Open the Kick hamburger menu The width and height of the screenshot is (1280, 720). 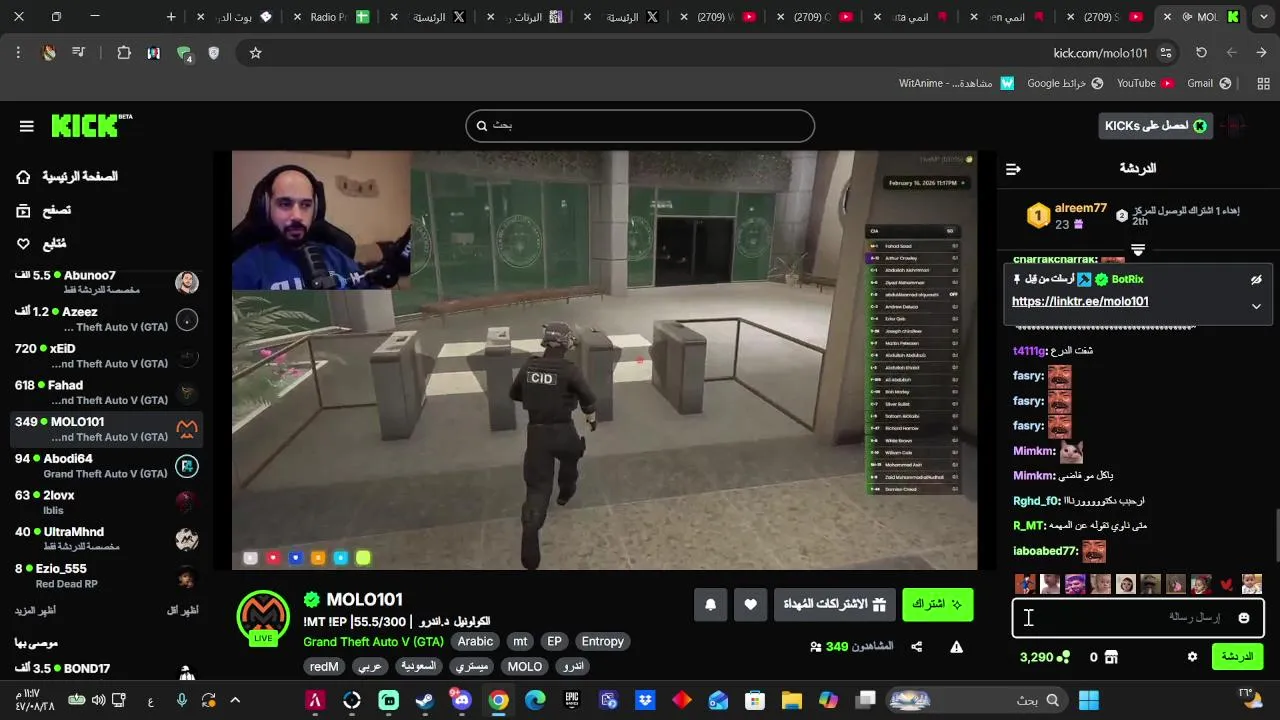pyautogui.click(x=27, y=126)
